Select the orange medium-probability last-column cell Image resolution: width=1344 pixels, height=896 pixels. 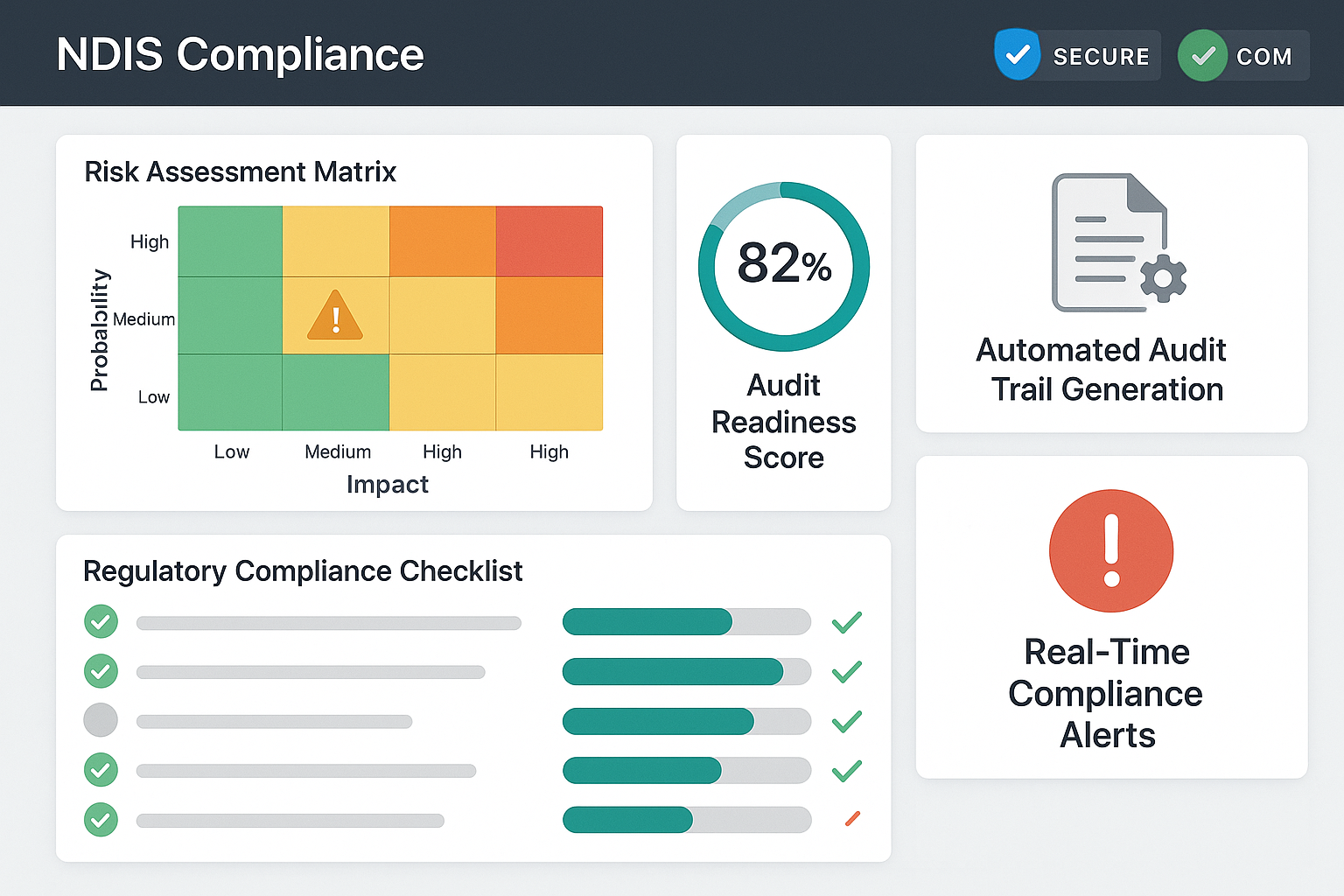pyautogui.click(x=549, y=315)
